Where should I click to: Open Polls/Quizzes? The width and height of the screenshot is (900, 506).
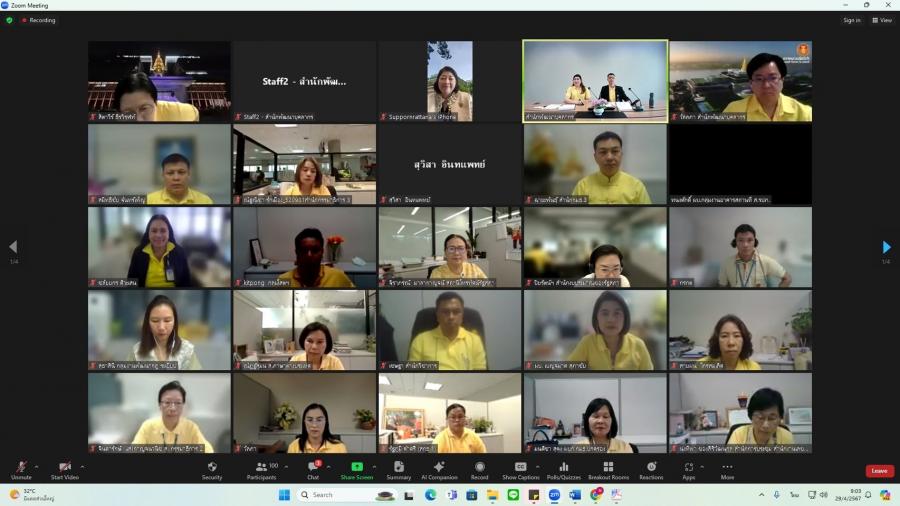[x=564, y=470]
